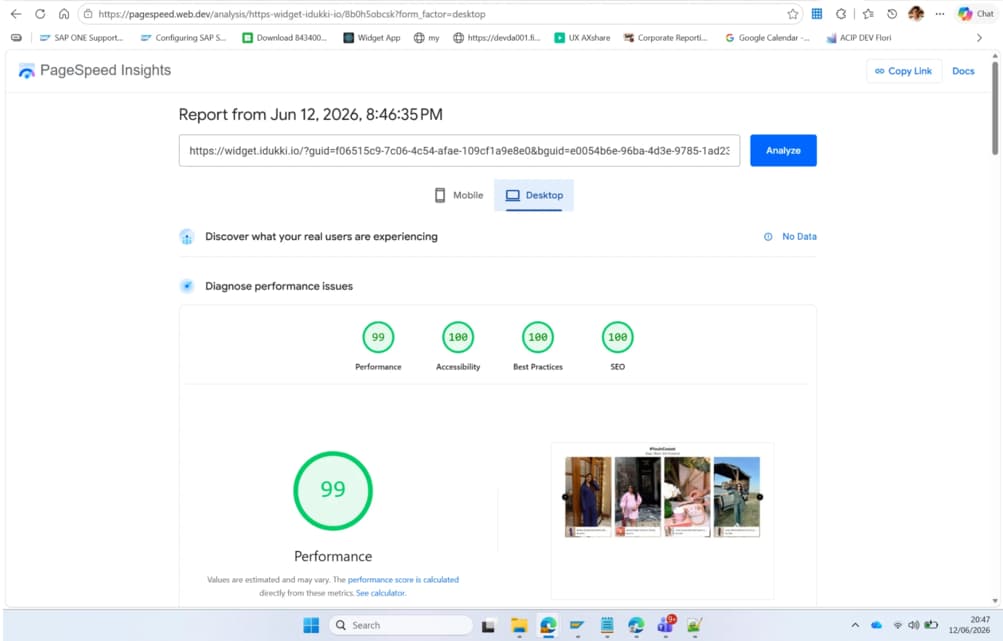Open the Favorites list icon
The width and height of the screenshot is (1003, 641).
click(868, 13)
